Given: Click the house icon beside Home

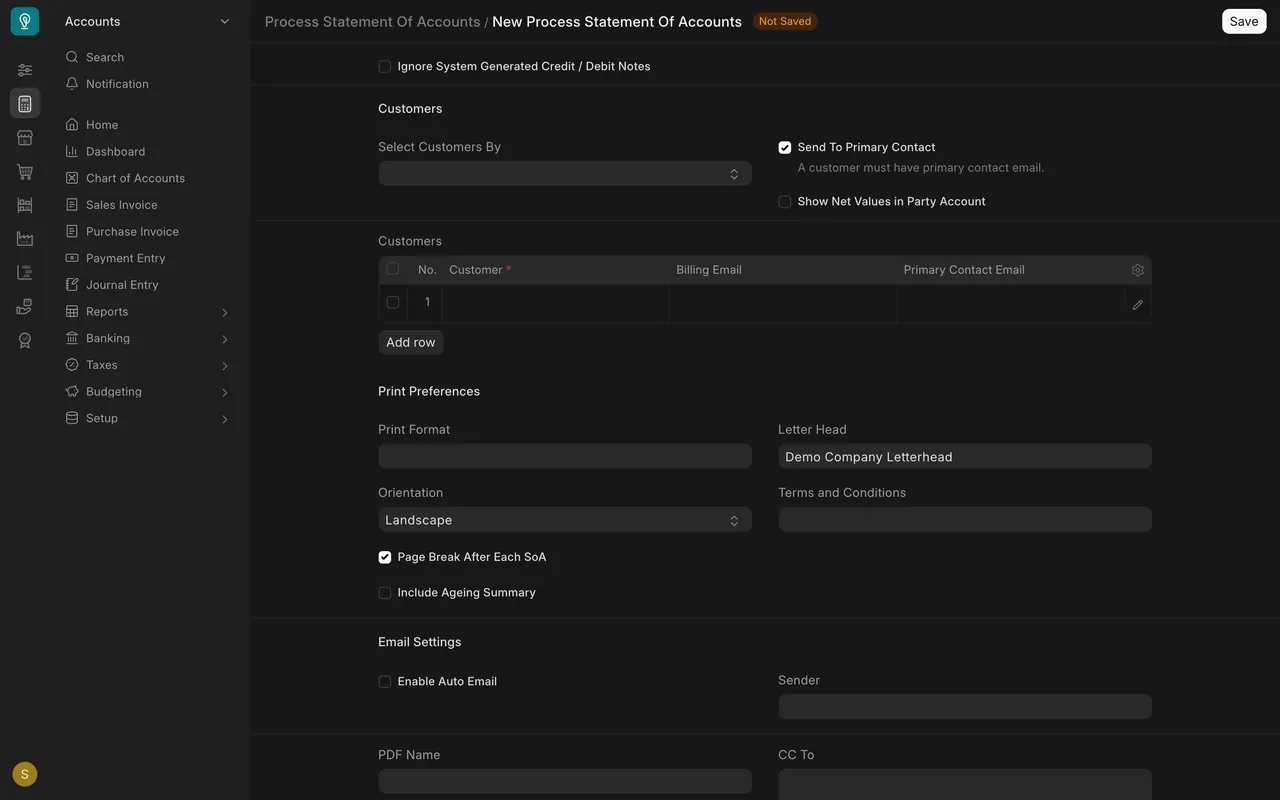Looking at the screenshot, I should pyautogui.click(x=72, y=125).
